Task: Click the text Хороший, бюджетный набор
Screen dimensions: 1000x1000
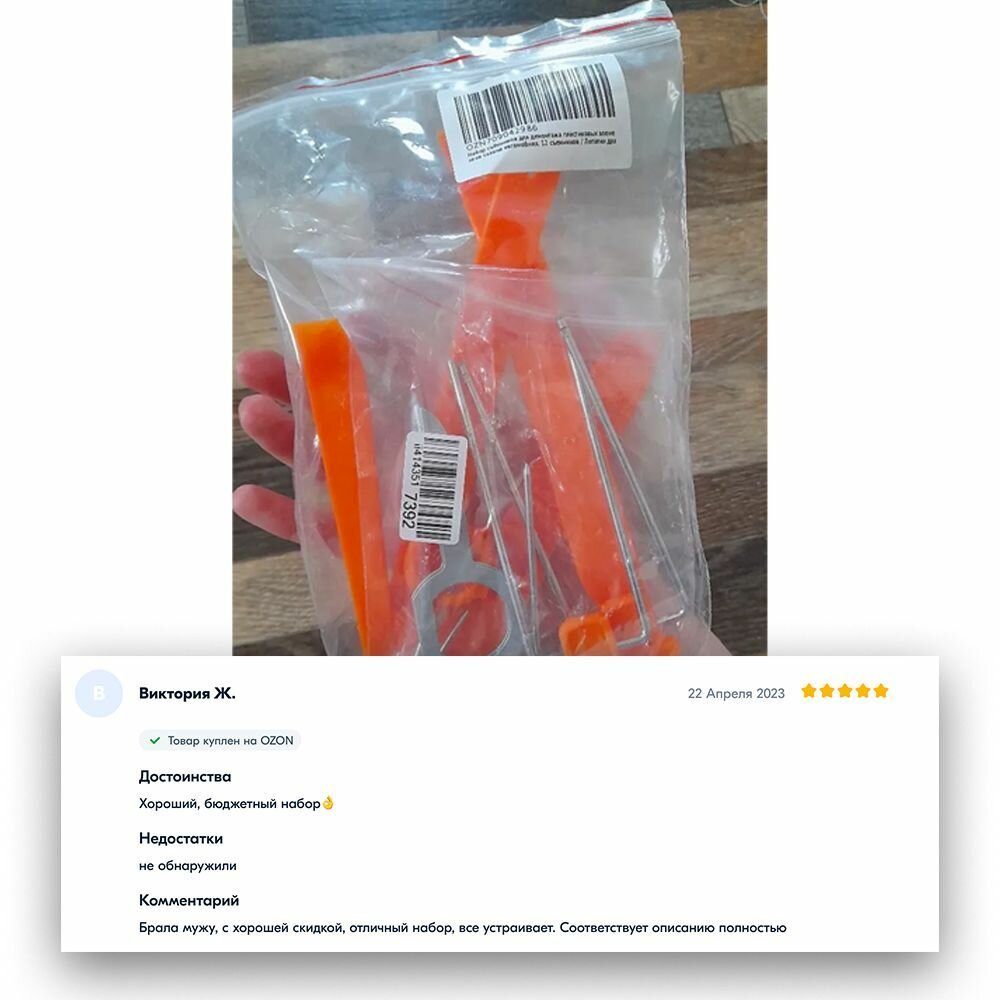Action: click(230, 804)
